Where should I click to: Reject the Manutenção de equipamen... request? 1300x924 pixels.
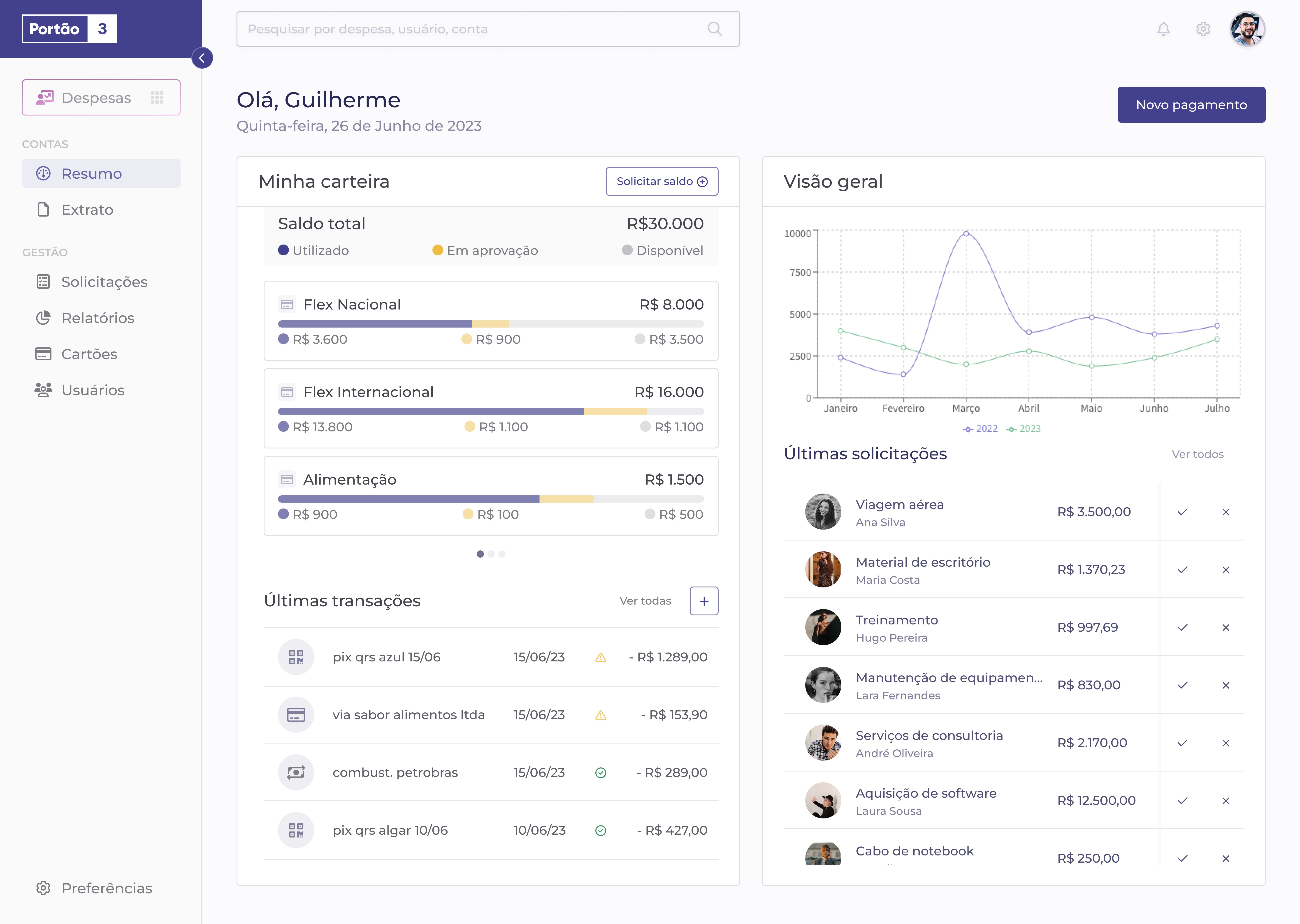(1226, 685)
